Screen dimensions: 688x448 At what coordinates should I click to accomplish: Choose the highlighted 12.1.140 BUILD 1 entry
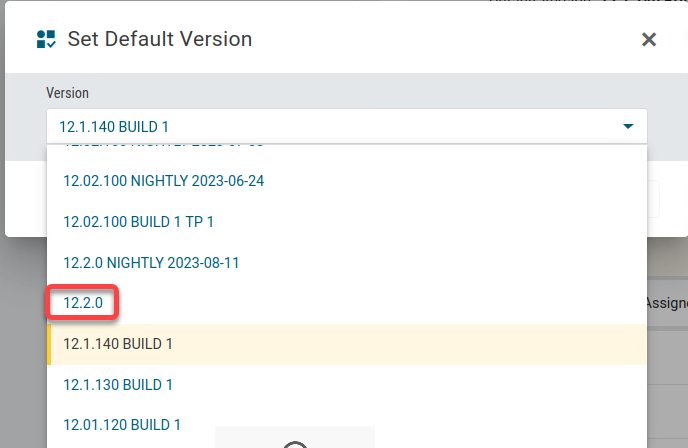[118, 343]
